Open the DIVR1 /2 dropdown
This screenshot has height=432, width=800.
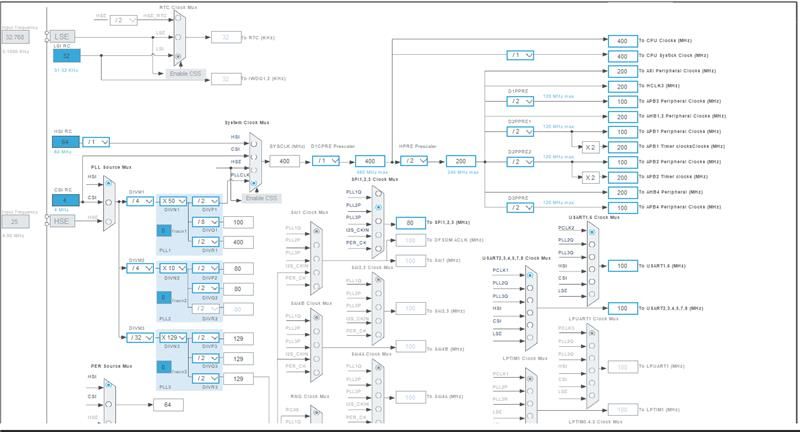206,242
